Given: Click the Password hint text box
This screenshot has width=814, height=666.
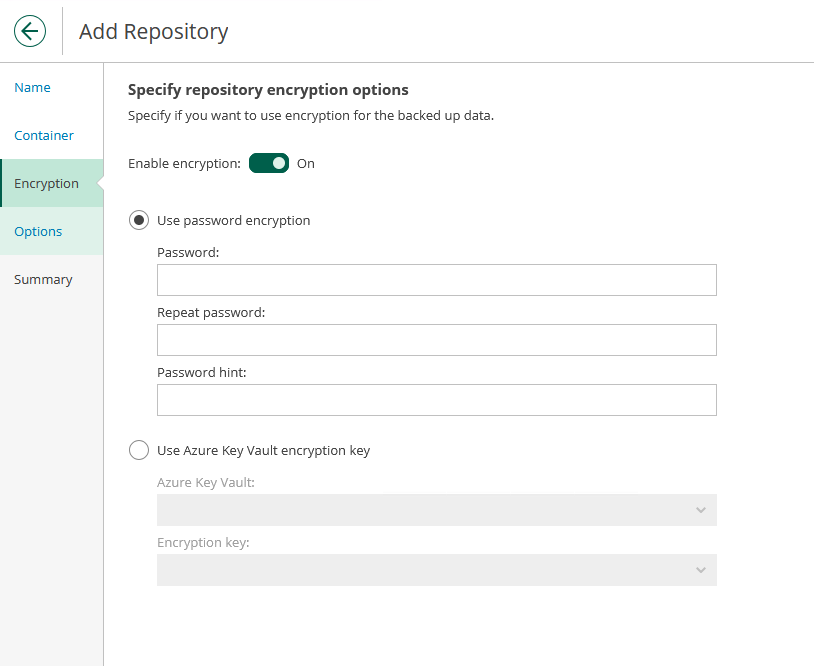Looking at the screenshot, I should 436,400.
